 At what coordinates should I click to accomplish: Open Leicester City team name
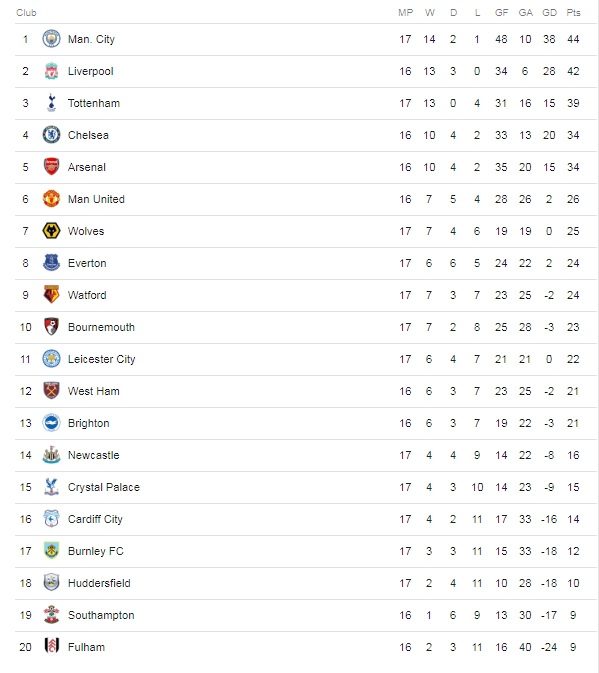102,359
